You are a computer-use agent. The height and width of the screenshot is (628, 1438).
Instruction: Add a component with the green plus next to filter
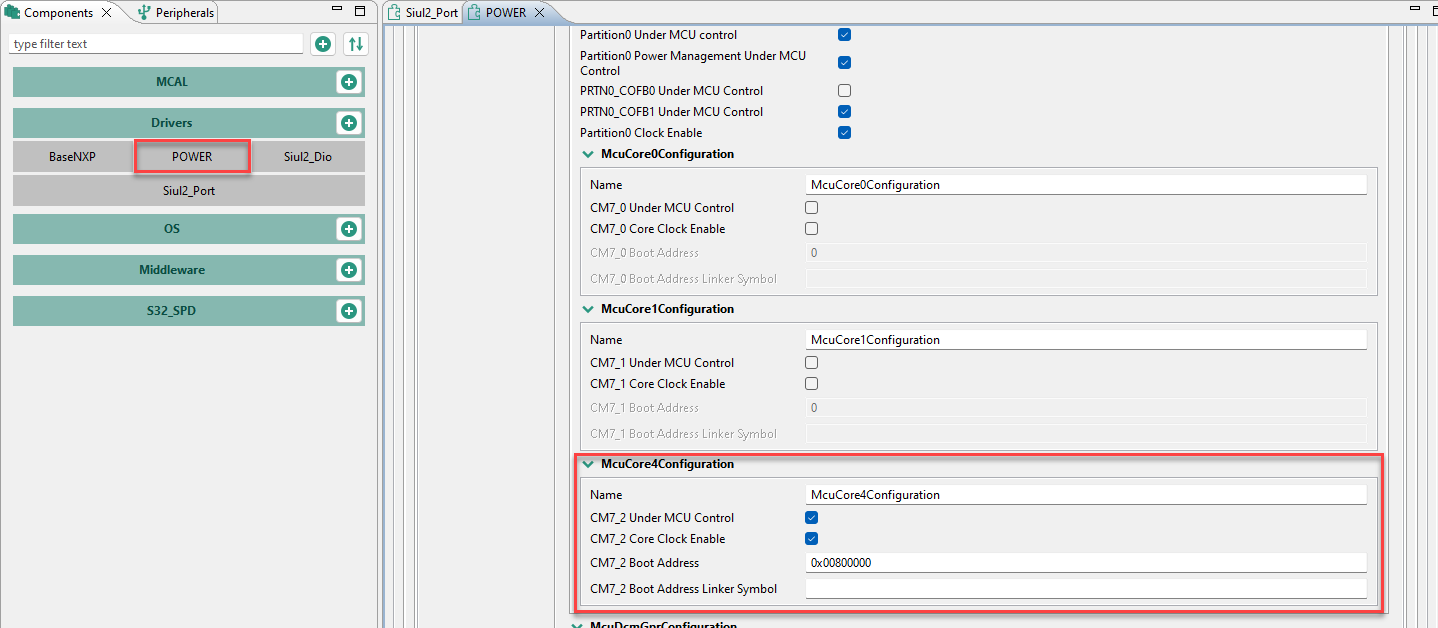(323, 44)
